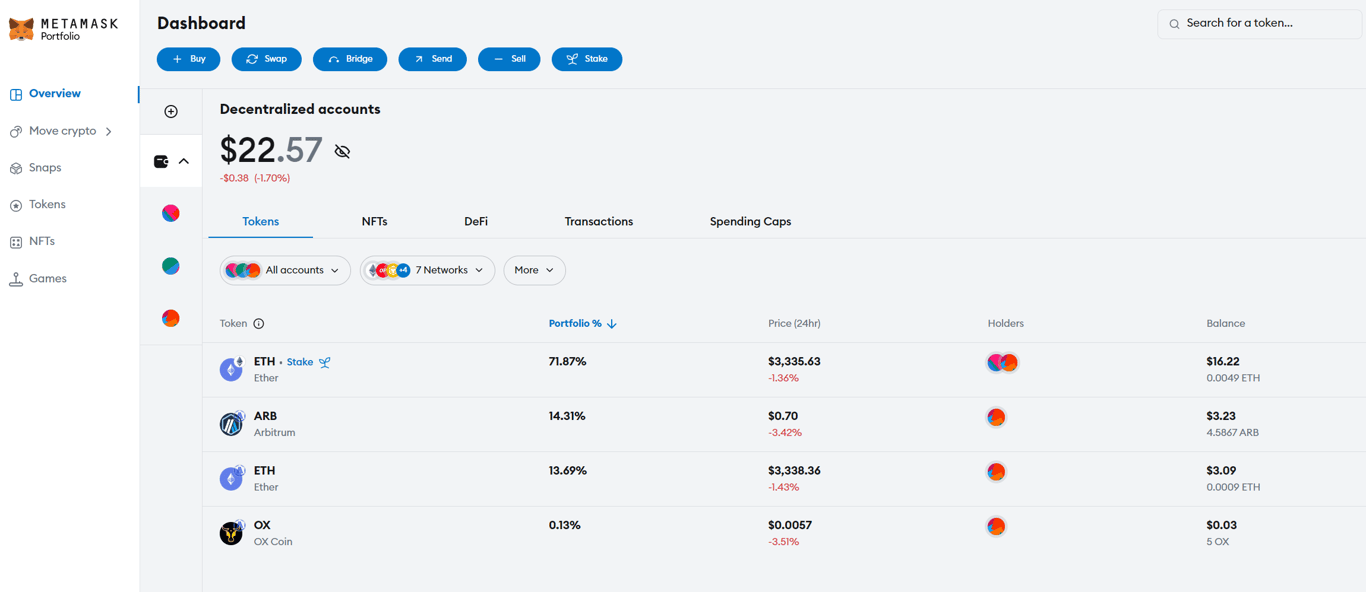Open the All accounts dropdown
The image size is (1366, 592).
click(285, 270)
